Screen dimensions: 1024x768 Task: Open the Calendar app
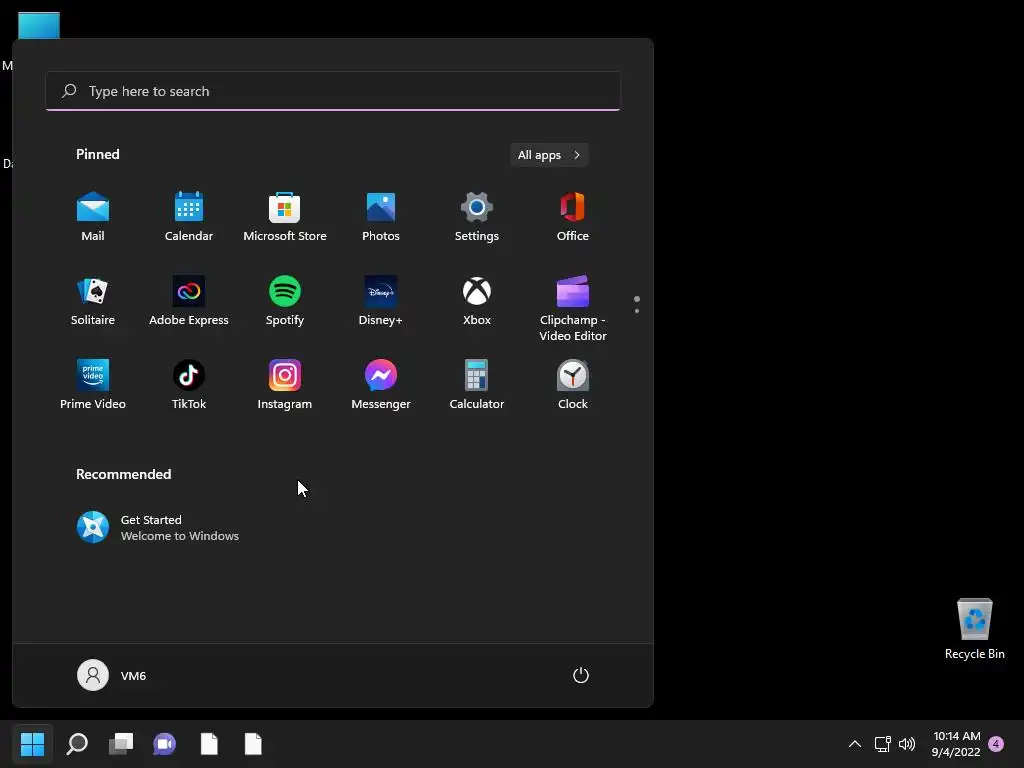coord(189,217)
